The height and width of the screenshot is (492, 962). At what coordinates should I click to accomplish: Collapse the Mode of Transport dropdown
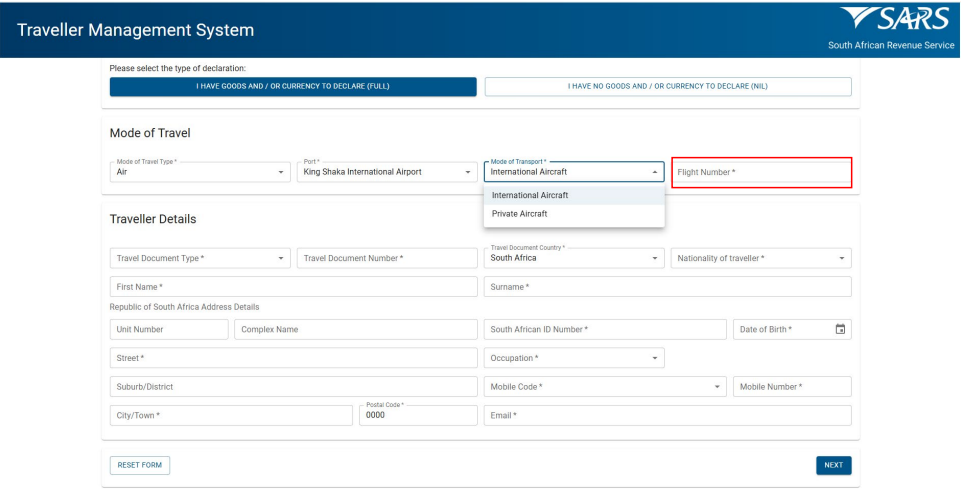(x=655, y=172)
